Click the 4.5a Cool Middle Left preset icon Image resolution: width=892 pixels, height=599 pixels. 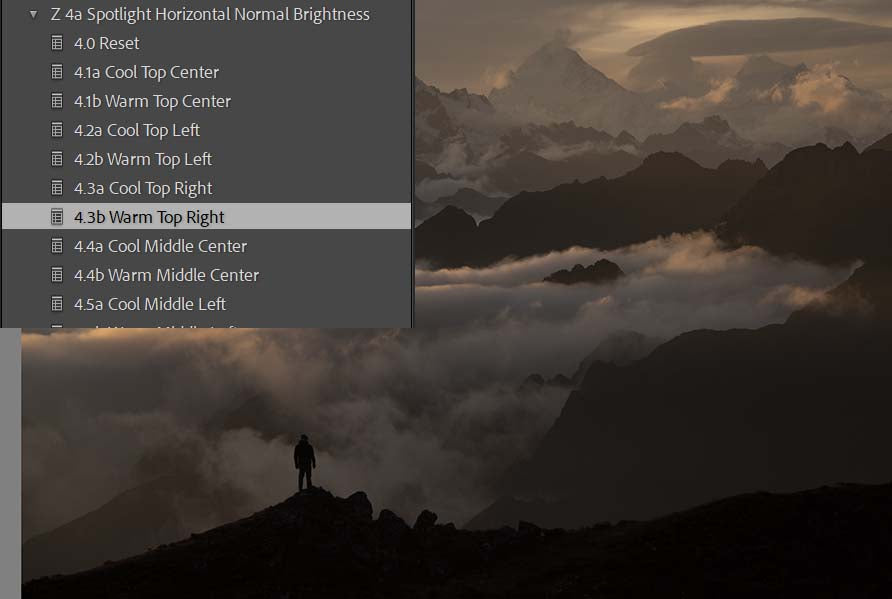pos(57,304)
